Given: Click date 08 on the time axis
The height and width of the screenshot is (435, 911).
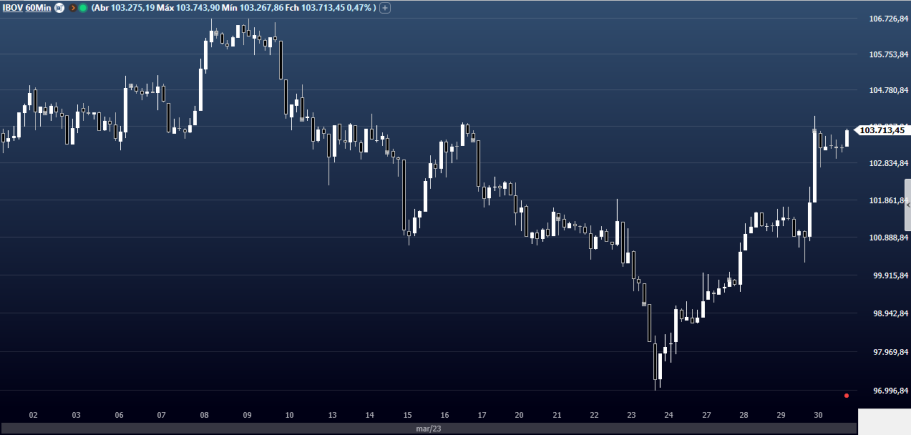Looking at the screenshot, I should 204,414.
